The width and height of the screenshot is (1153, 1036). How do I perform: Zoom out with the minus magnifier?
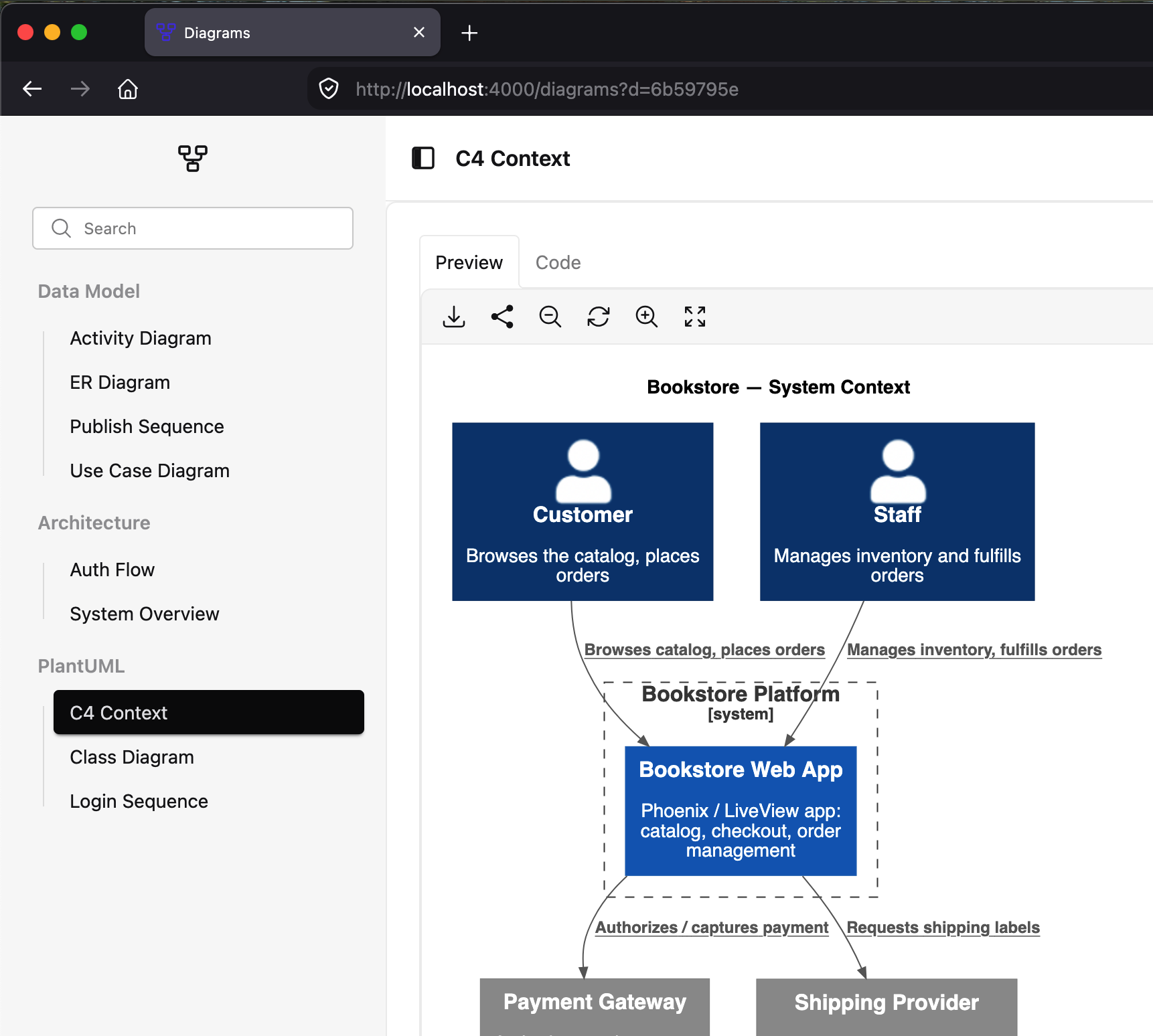click(x=550, y=317)
